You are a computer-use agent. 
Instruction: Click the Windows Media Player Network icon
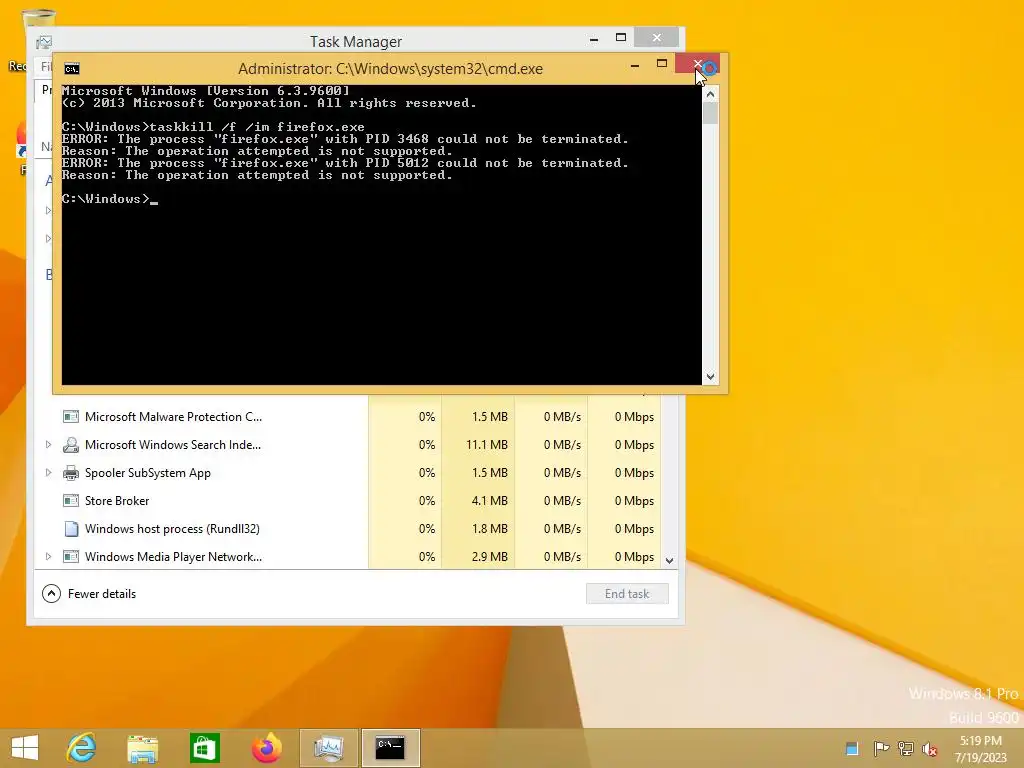coord(71,557)
